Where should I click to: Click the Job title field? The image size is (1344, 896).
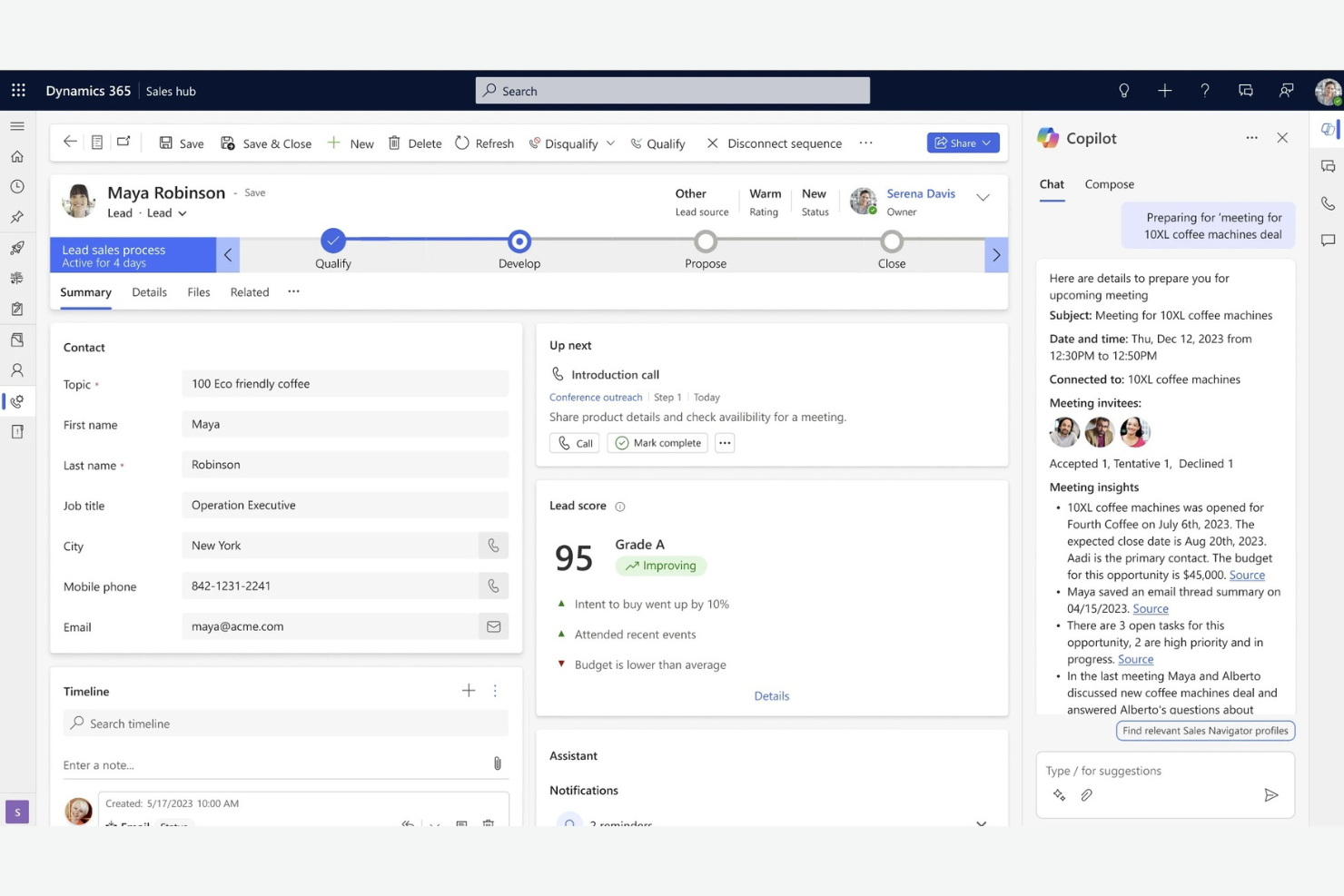(345, 506)
